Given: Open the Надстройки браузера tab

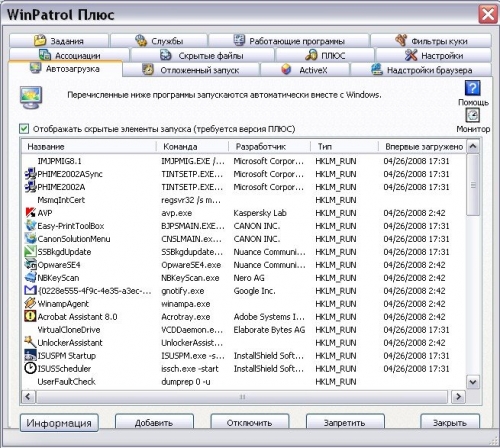Looking at the screenshot, I should [421, 70].
